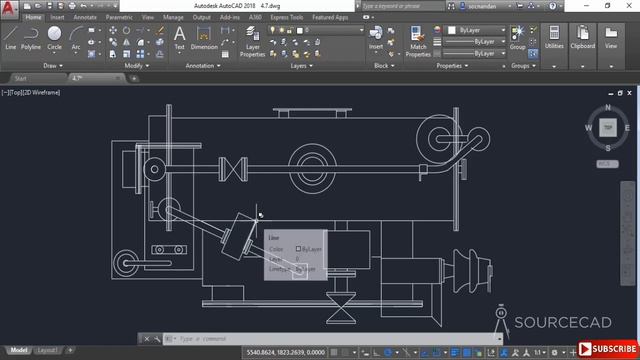Click the Explode tool icon

tap(160, 42)
